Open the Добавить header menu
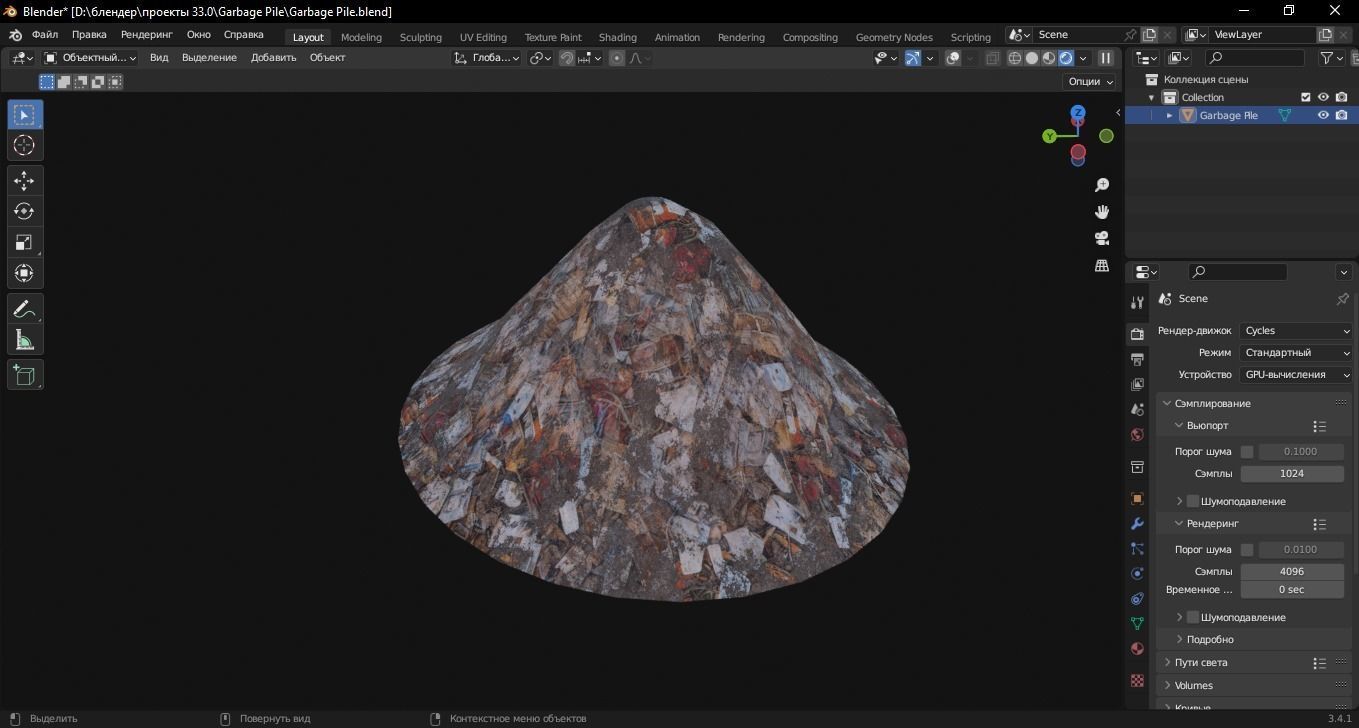Viewport: 1359px width, 728px height. click(x=273, y=58)
